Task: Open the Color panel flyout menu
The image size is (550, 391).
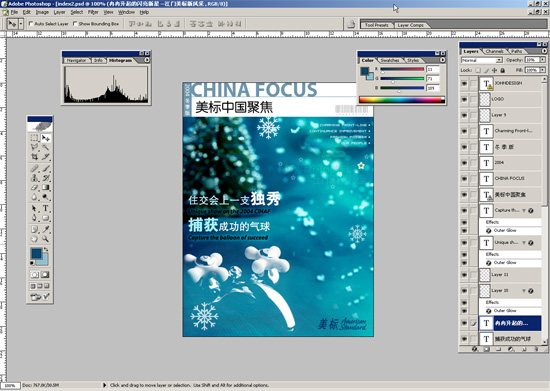Action: point(443,60)
